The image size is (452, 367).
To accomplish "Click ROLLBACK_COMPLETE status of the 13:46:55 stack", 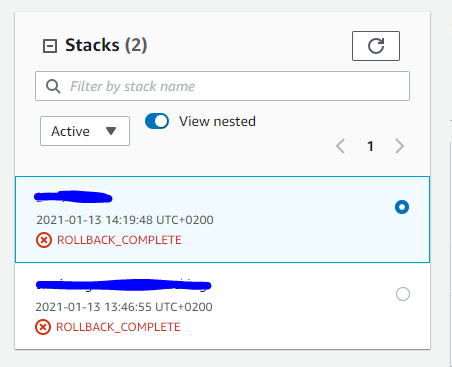I will tap(118, 327).
